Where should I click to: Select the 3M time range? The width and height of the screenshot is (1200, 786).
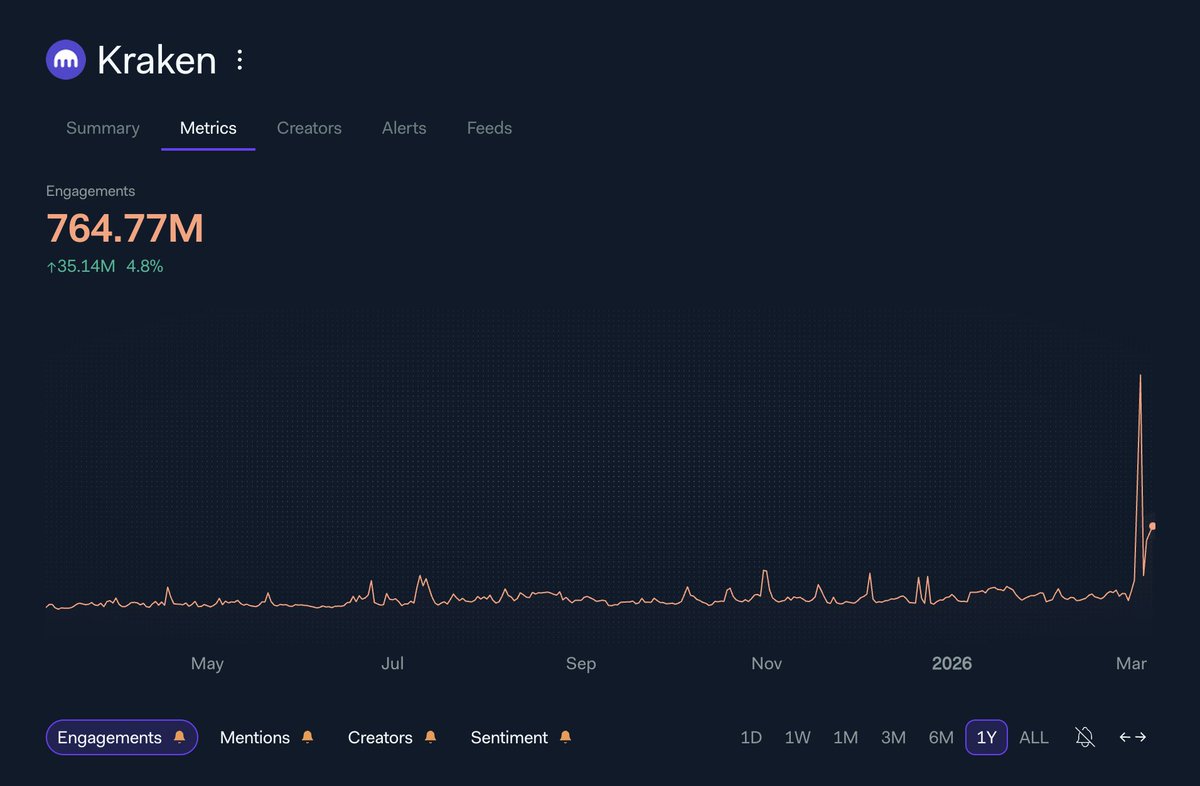point(893,737)
